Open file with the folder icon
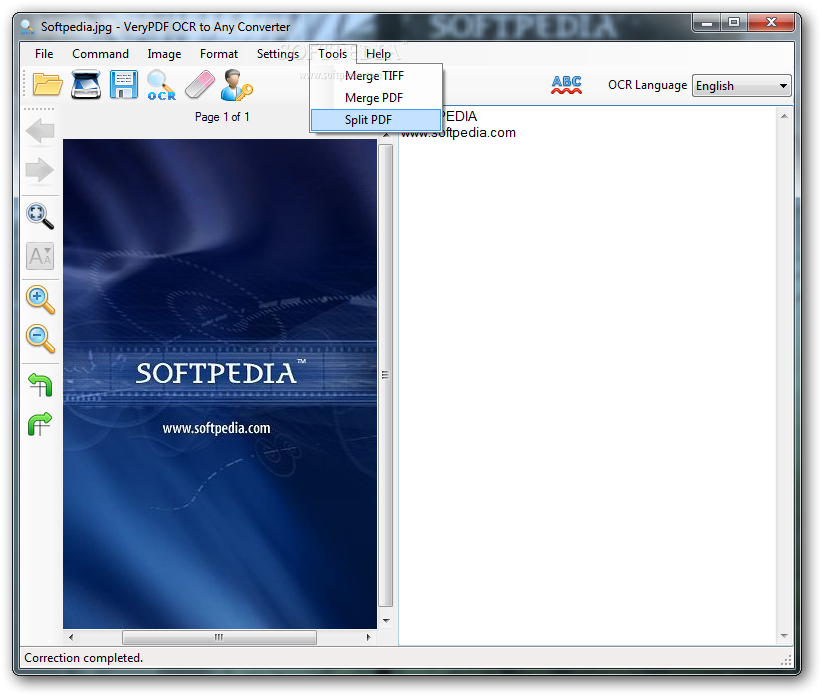Image resolution: width=822 pixels, height=696 pixels. click(47, 85)
